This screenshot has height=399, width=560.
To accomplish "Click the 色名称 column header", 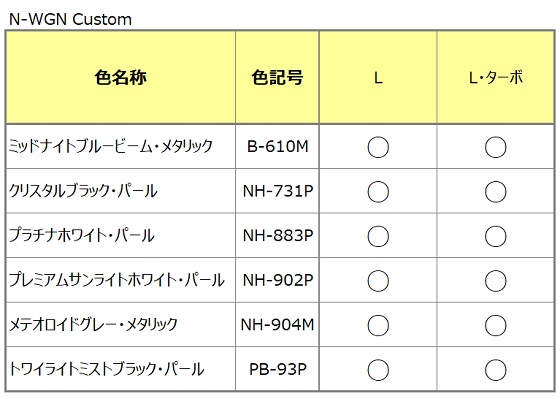I will click(x=121, y=77).
